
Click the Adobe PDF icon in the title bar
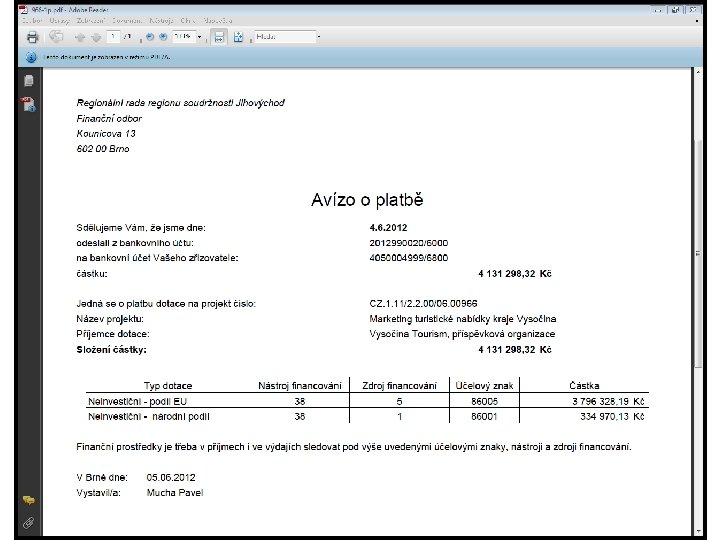pos(23,10)
